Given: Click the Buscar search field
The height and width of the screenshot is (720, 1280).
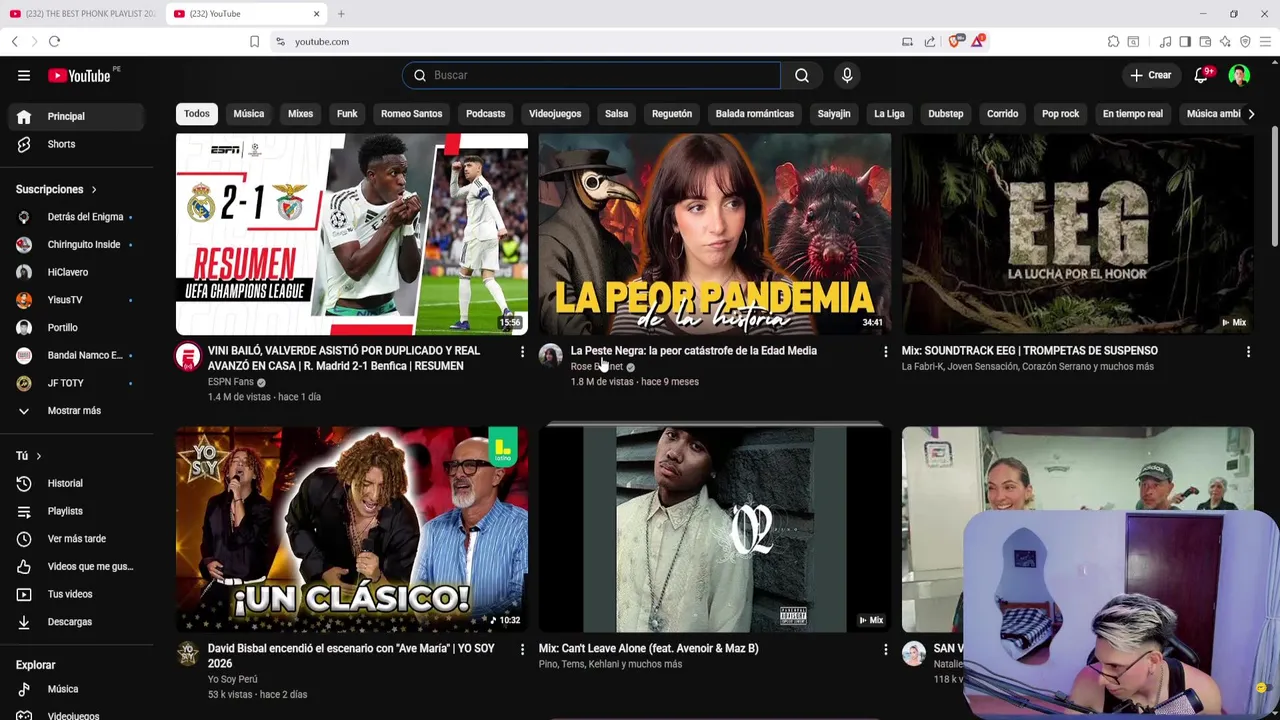Looking at the screenshot, I should [x=592, y=75].
